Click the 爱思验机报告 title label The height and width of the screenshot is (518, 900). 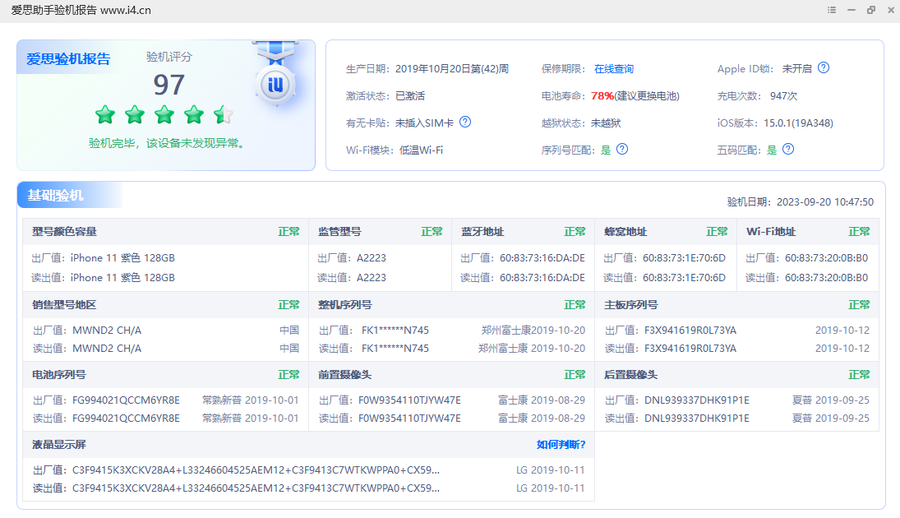(x=68, y=59)
